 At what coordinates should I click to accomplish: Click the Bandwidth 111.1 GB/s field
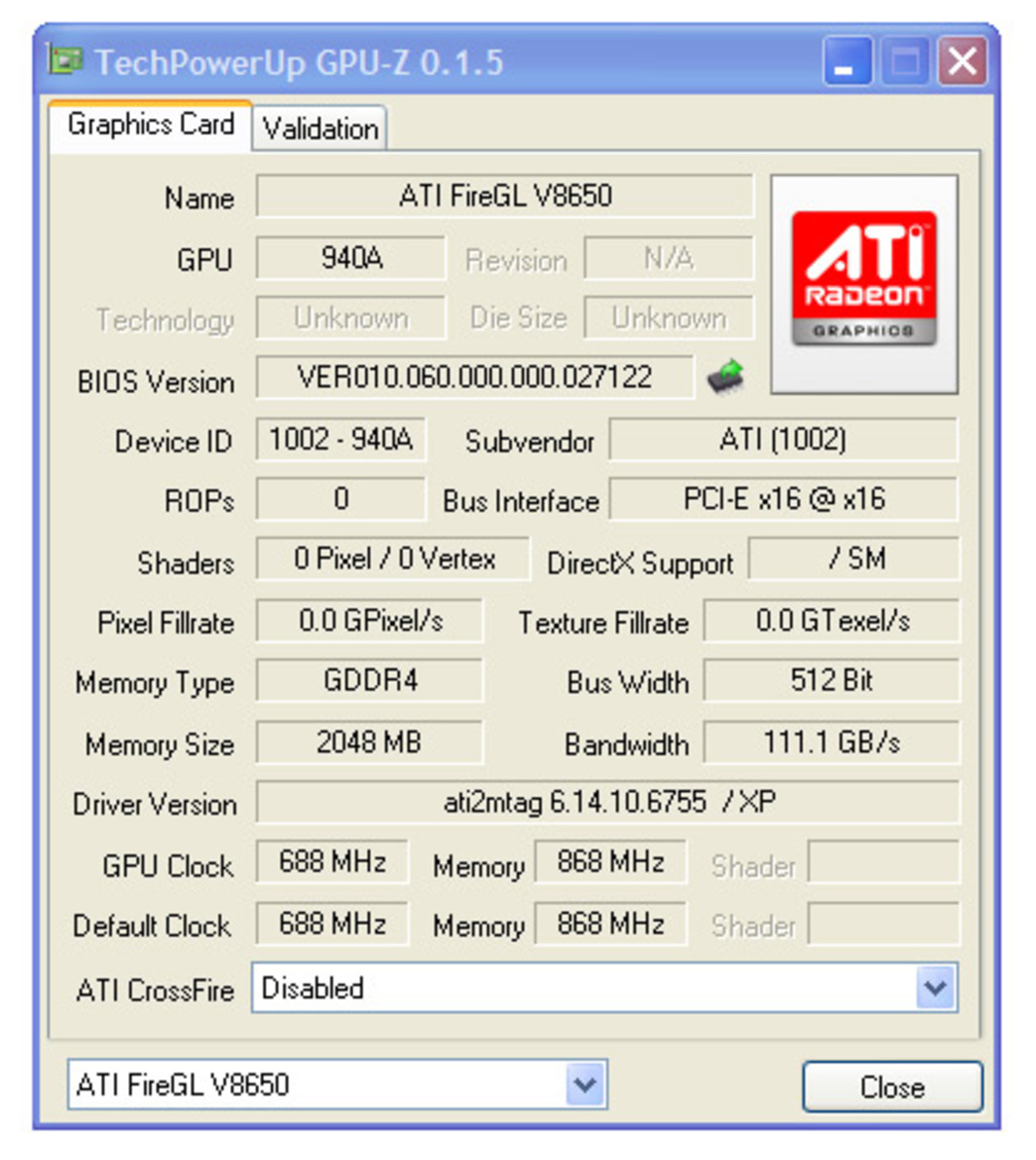click(x=832, y=742)
